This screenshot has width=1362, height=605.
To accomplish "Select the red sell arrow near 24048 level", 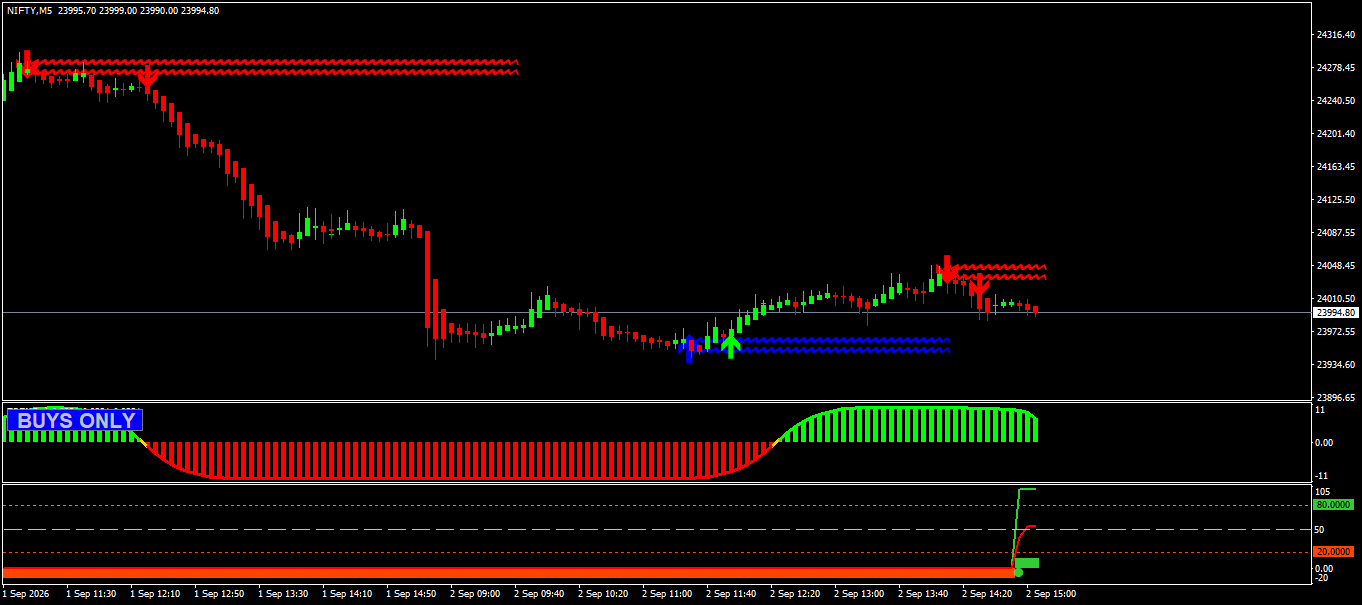I will [x=946, y=269].
